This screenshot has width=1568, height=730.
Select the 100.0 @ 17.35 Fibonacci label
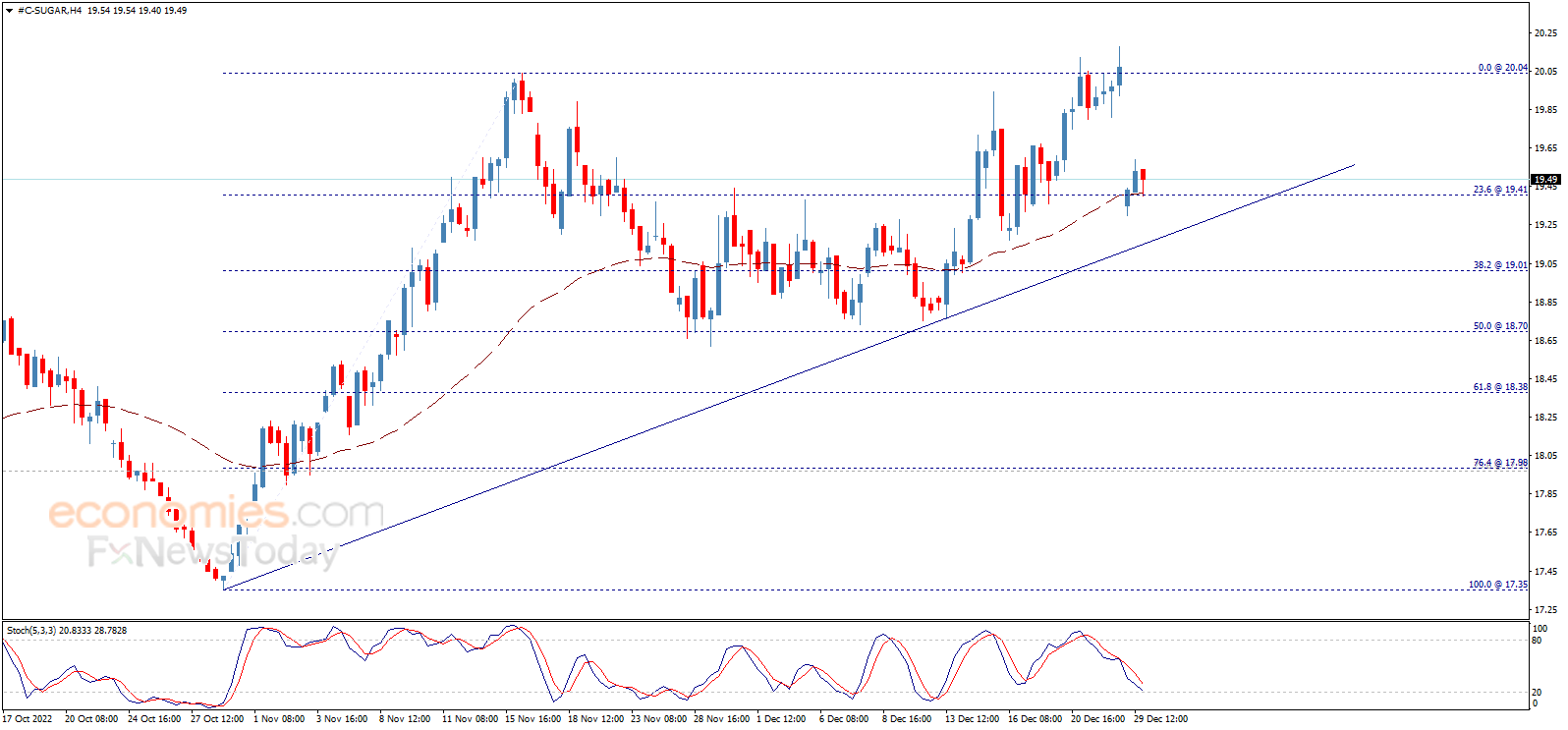click(x=1497, y=585)
